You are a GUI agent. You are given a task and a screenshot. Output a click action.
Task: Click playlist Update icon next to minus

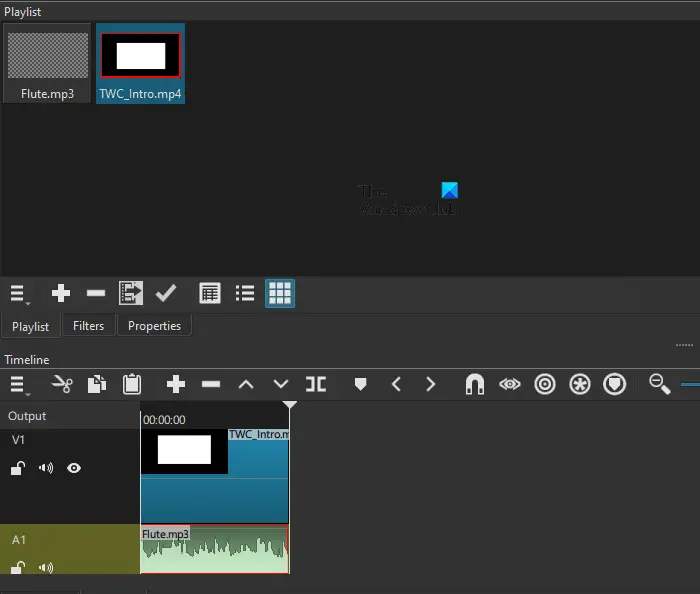click(131, 293)
